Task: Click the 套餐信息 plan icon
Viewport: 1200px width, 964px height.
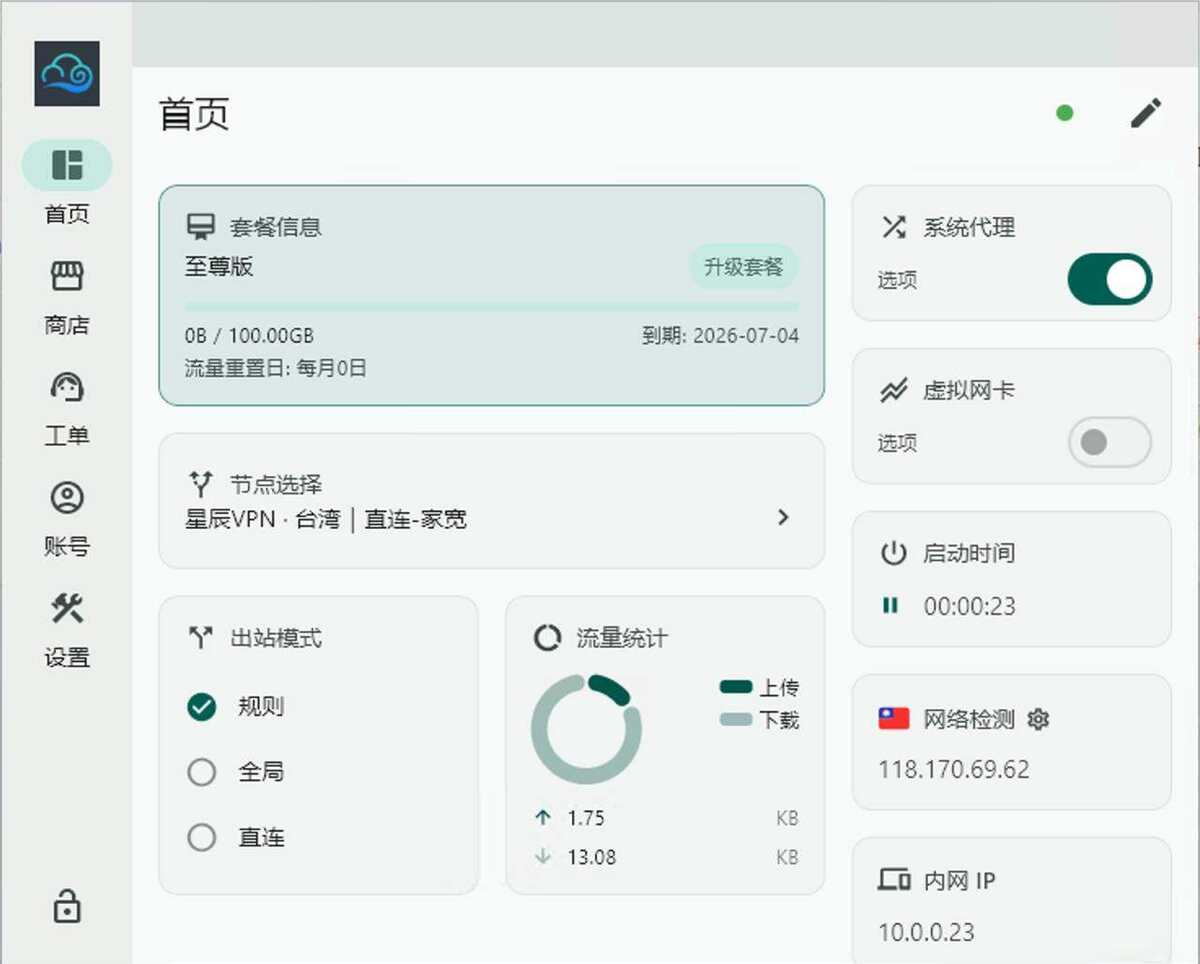Action: (x=201, y=227)
